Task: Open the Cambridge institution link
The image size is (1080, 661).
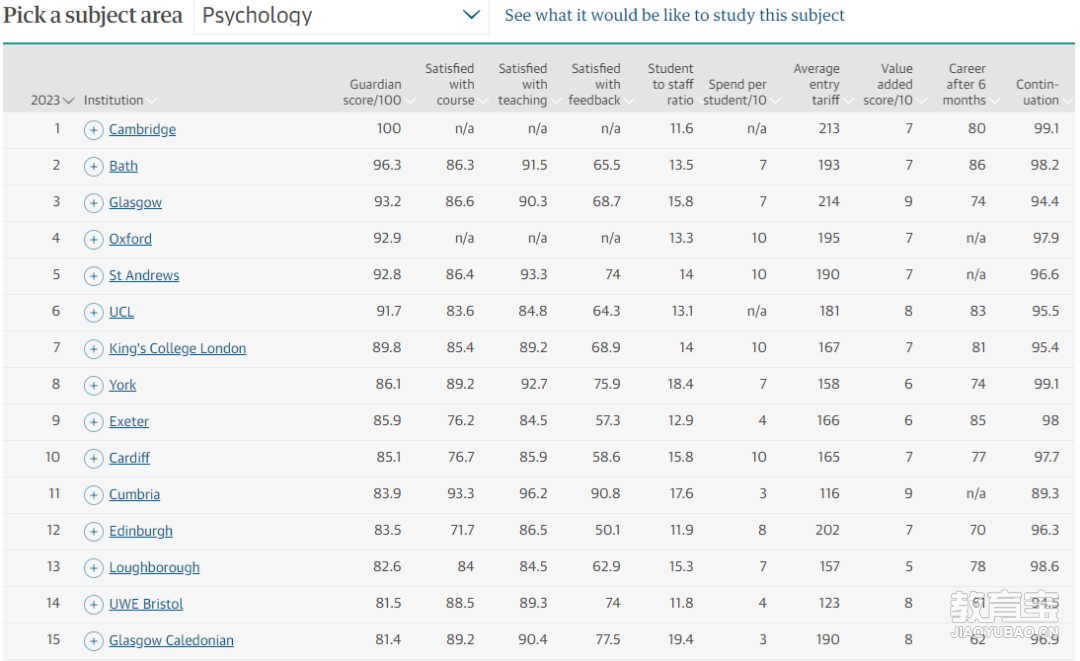Action: 142,129
